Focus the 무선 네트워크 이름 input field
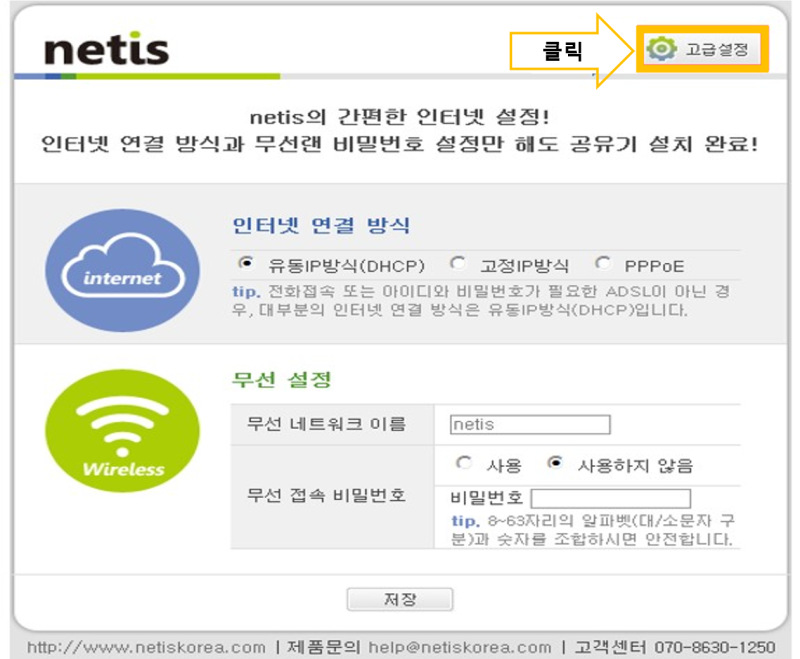The width and height of the screenshot is (800, 659). point(530,424)
